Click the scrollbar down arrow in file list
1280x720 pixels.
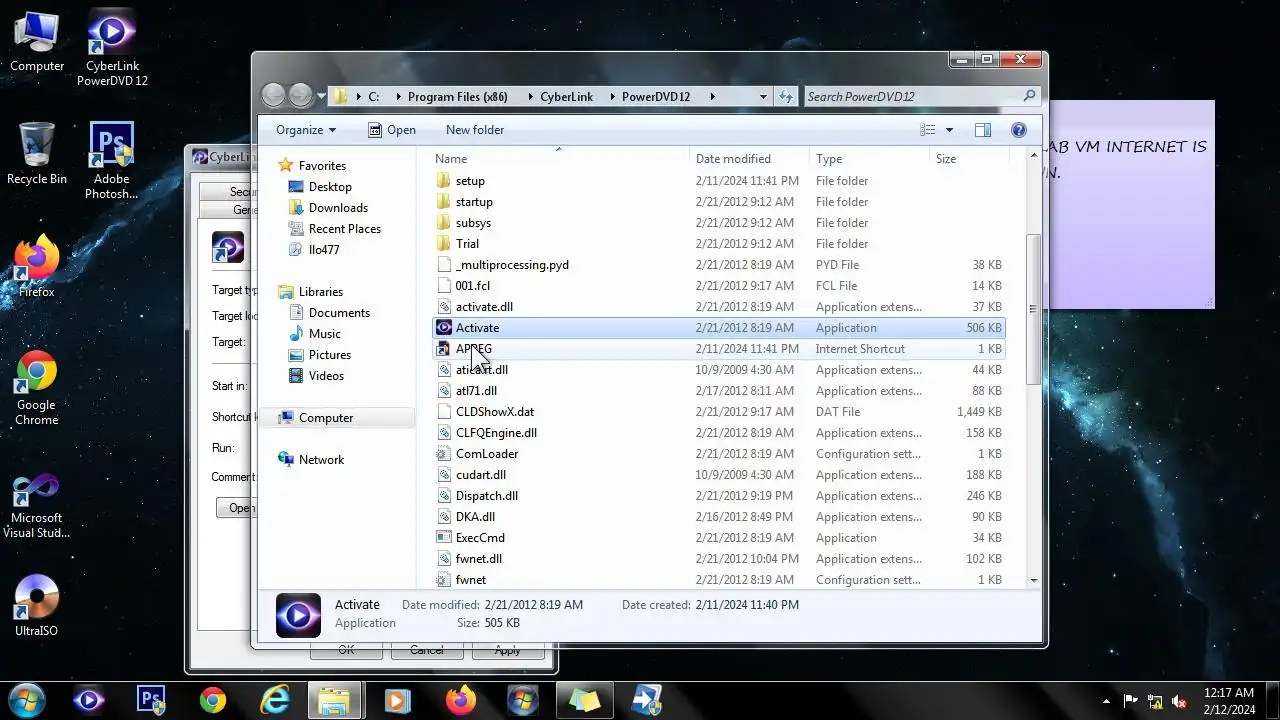1033,580
